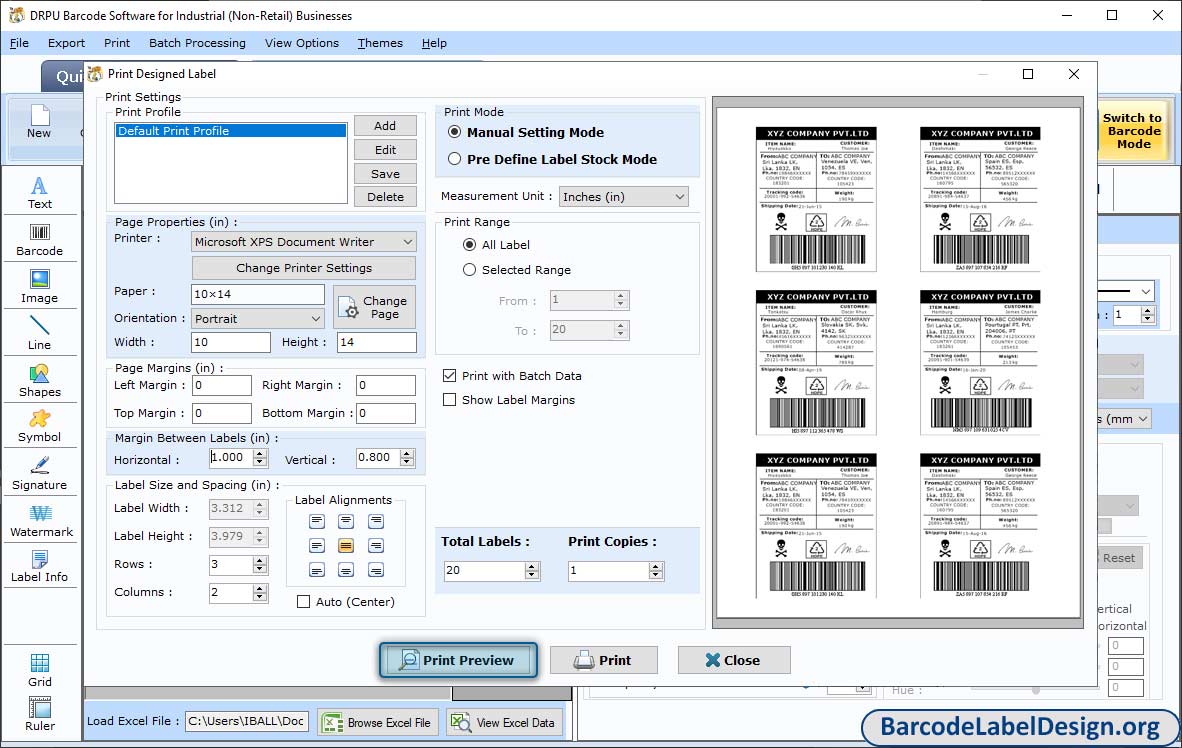Select the Barcode tool in sidebar
1182x748 pixels.
point(39,240)
